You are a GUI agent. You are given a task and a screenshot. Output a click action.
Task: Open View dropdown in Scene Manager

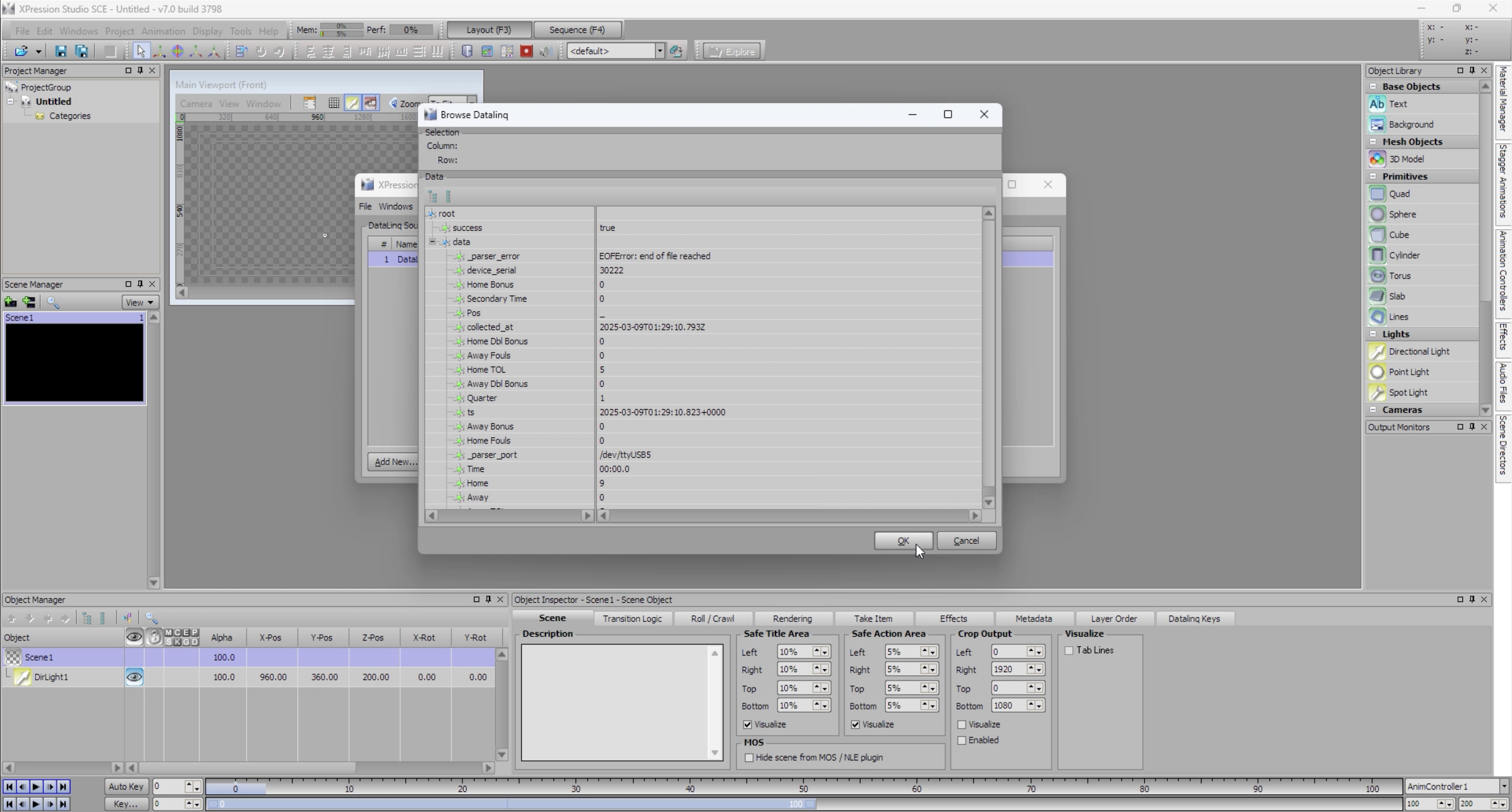pyautogui.click(x=139, y=302)
